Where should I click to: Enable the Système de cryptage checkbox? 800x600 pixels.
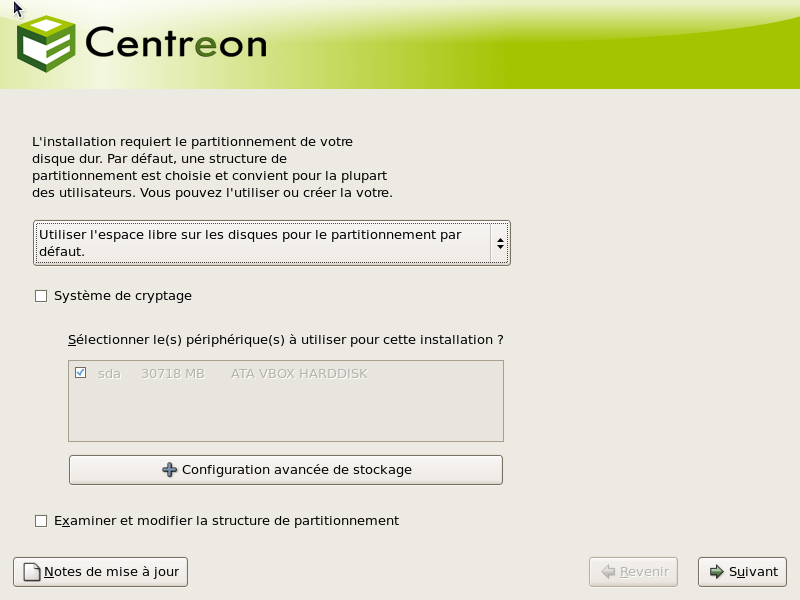[41, 296]
